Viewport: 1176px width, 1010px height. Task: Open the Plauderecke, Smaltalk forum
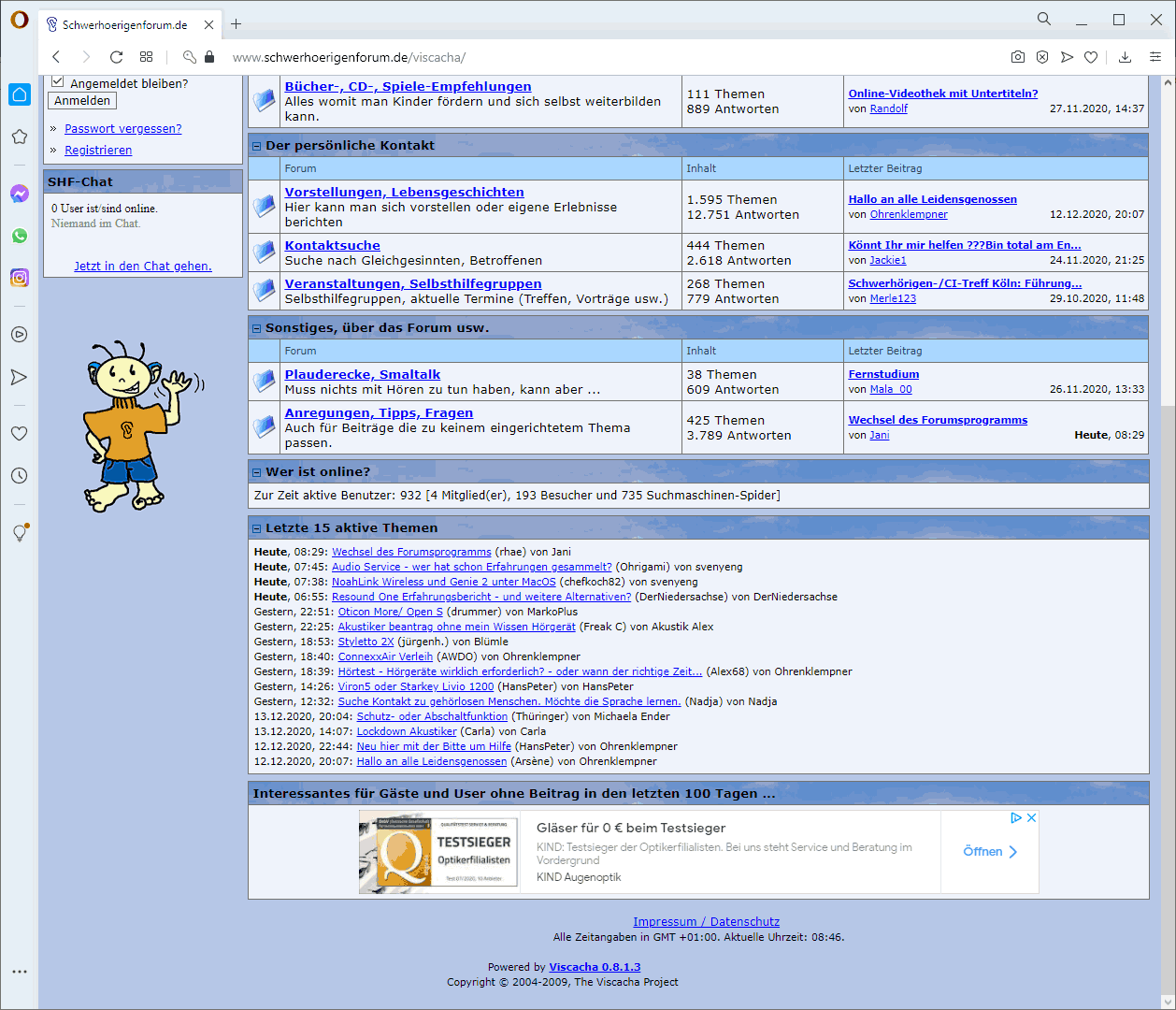click(363, 374)
